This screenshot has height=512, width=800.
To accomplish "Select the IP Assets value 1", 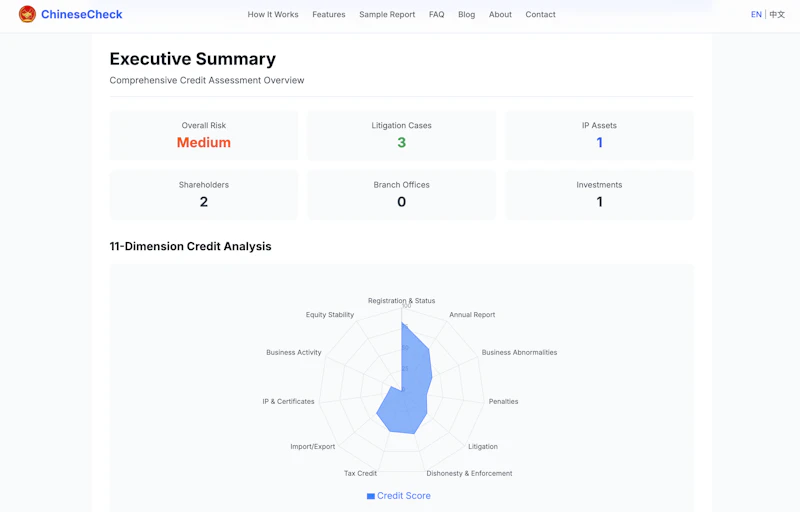I will tap(599, 143).
